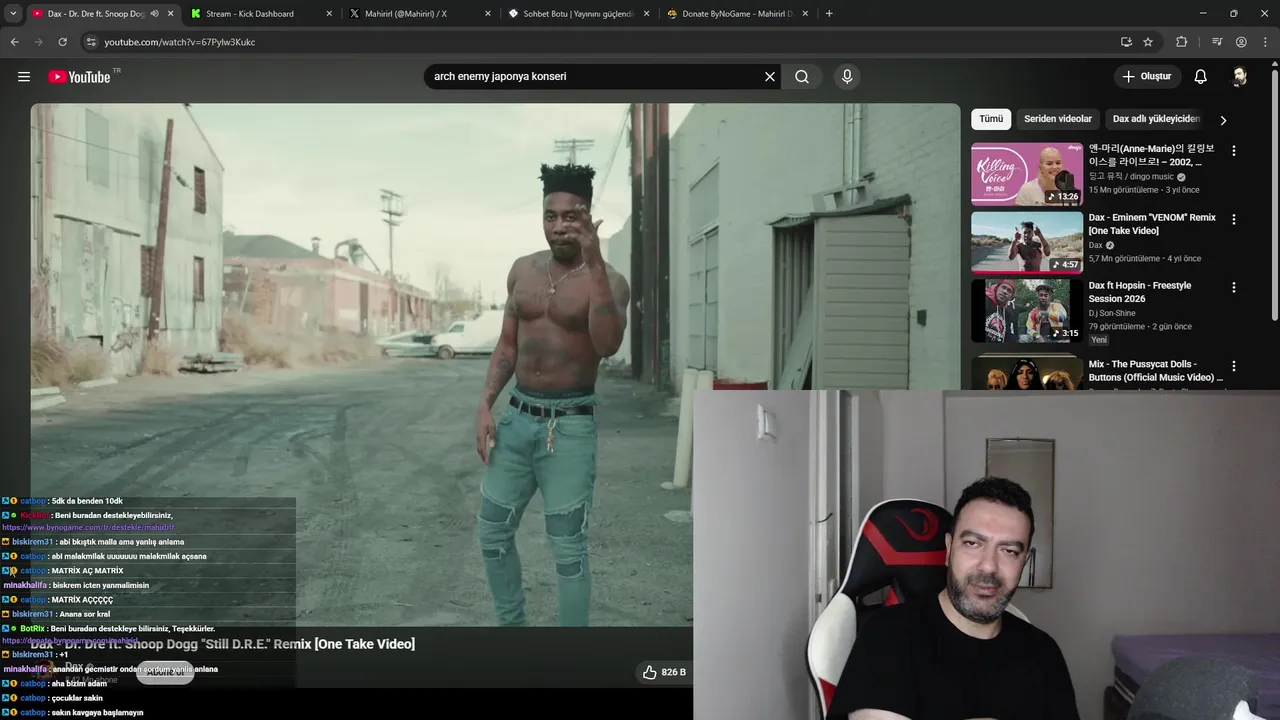Visit dingo music channel name

coord(1131,177)
